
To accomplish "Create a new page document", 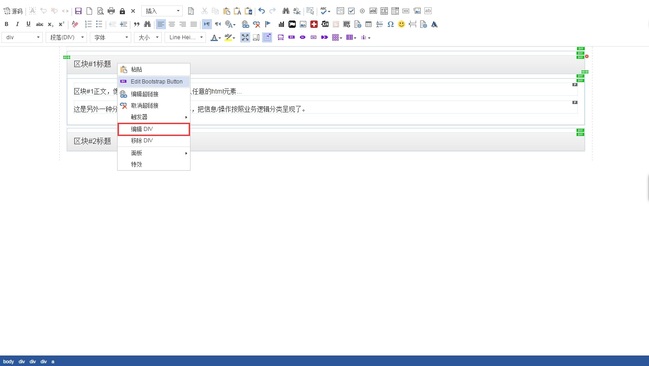I will 89,11.
